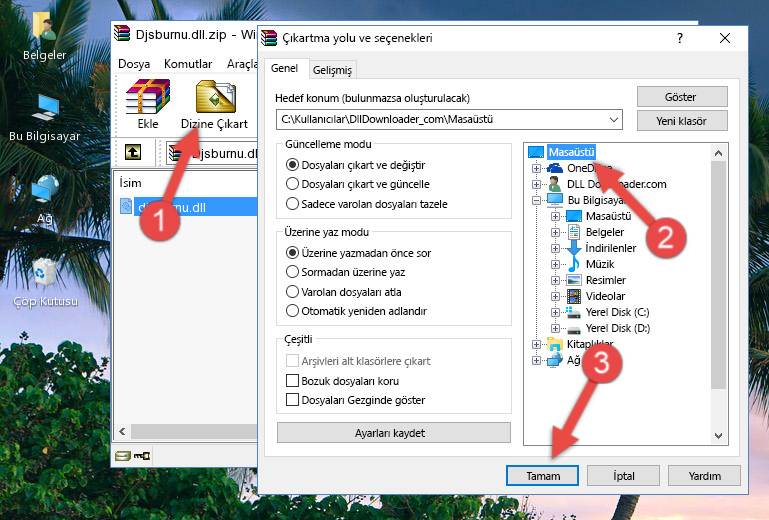Expand Belgeler node in folder tree
Viewport: 769px width, 520px height.
[x=555, y=232]
